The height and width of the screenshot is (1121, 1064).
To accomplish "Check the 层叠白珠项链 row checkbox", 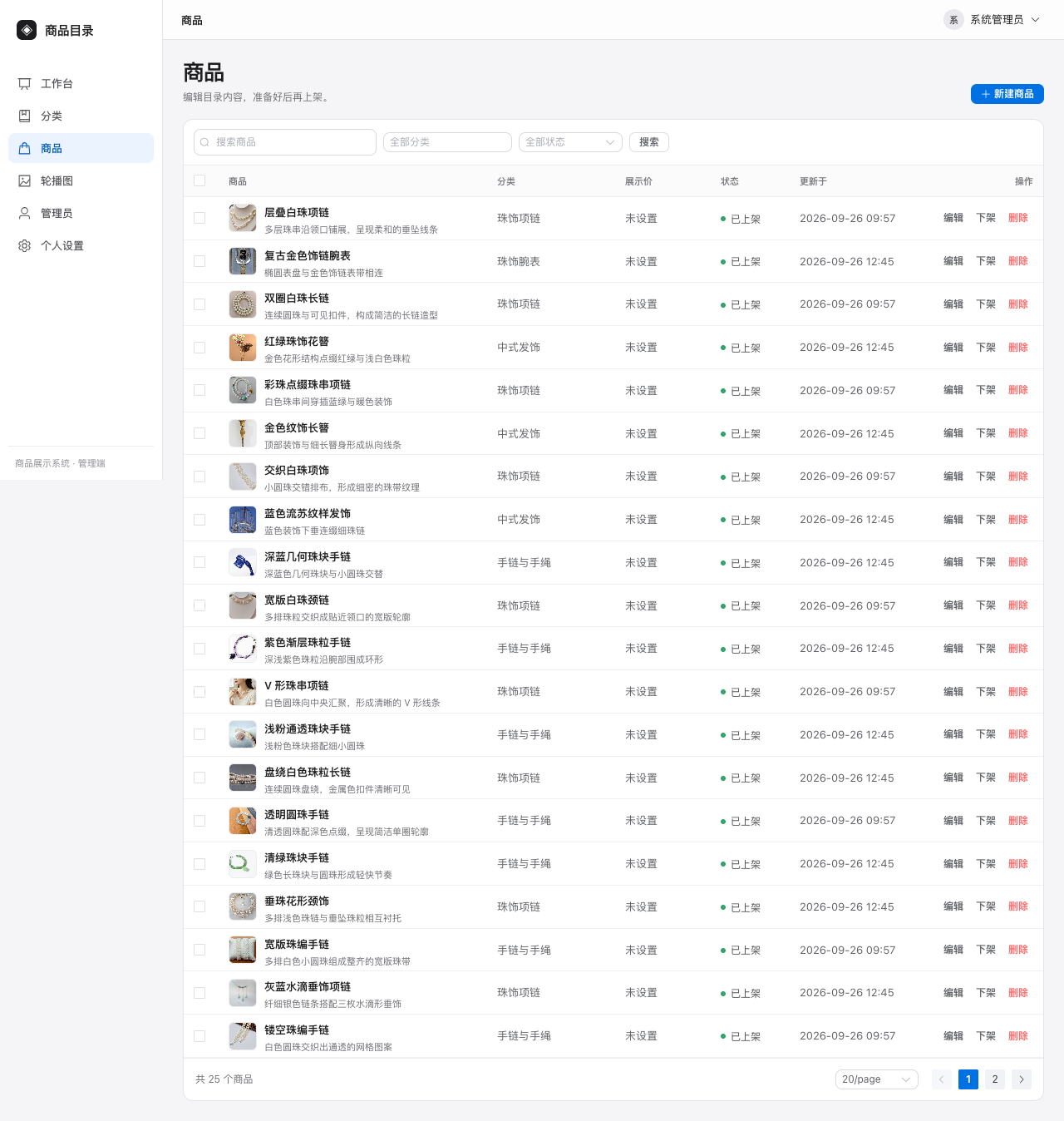I will 199,218.
